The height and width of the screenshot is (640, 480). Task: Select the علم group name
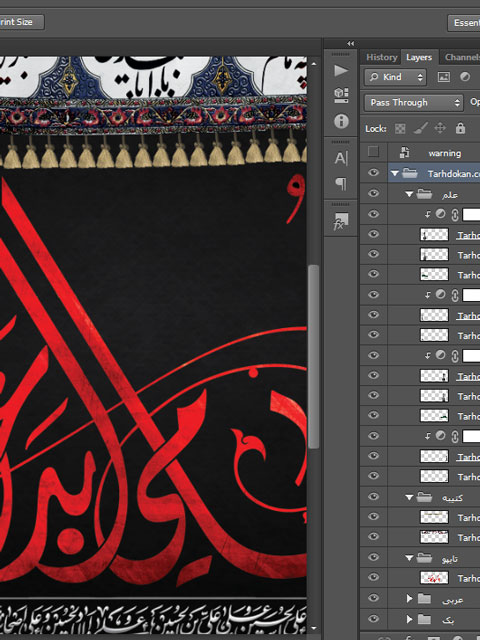coord(449,195)
